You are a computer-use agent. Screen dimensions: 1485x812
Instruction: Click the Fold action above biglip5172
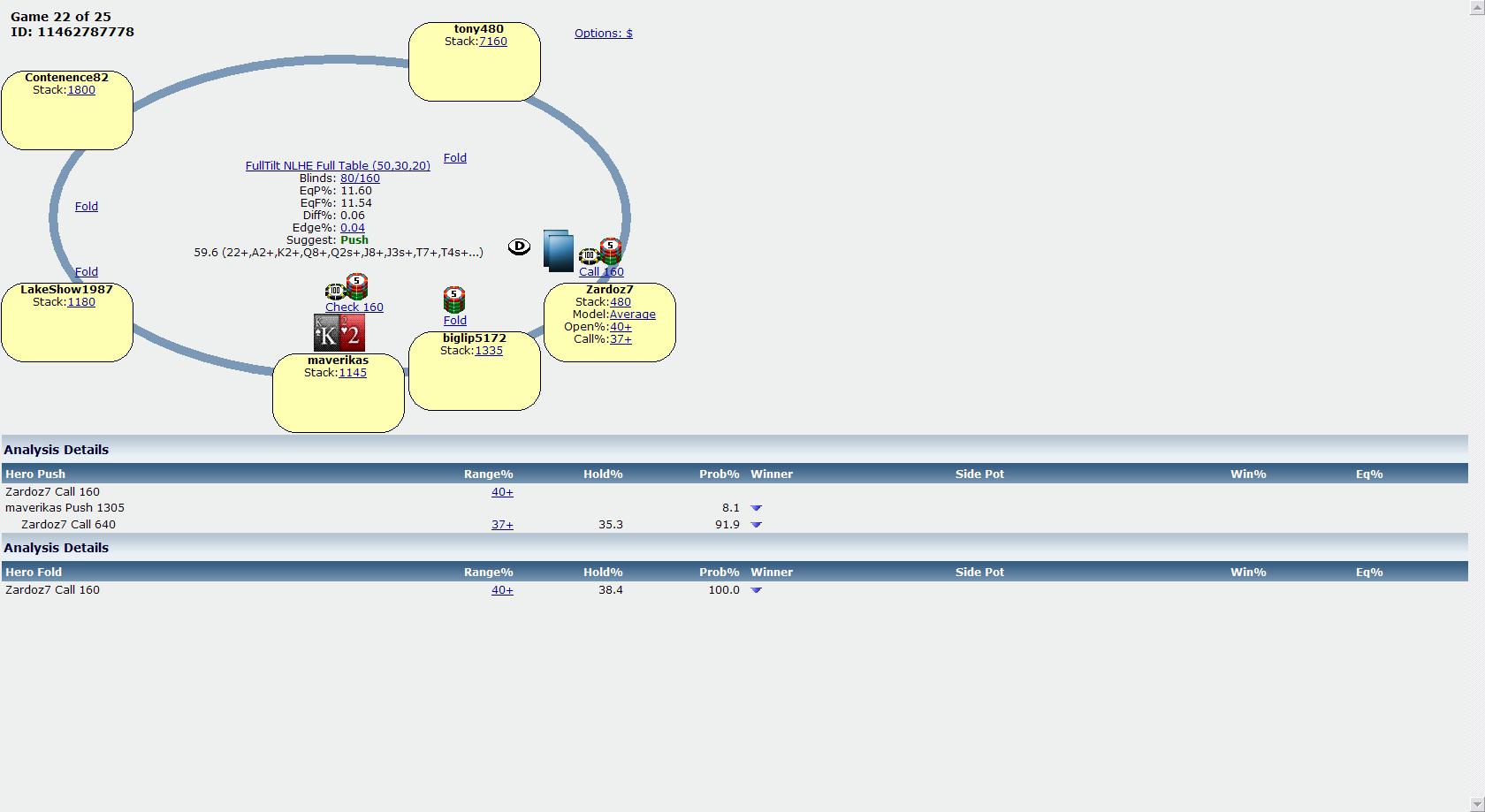click(x=454, y=321)
